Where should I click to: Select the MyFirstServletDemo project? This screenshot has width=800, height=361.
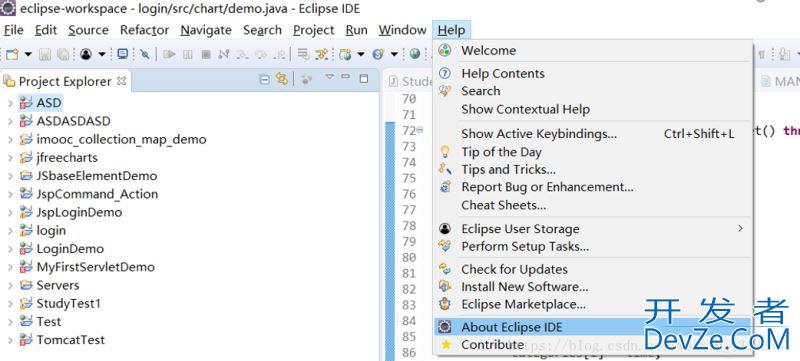click(95, 267)
